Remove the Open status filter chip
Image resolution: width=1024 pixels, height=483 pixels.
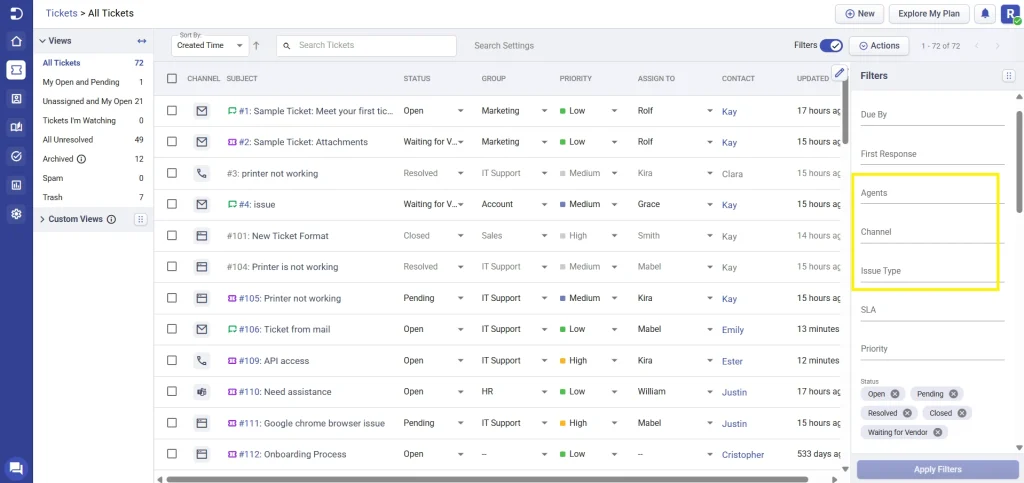pos(895,394)
